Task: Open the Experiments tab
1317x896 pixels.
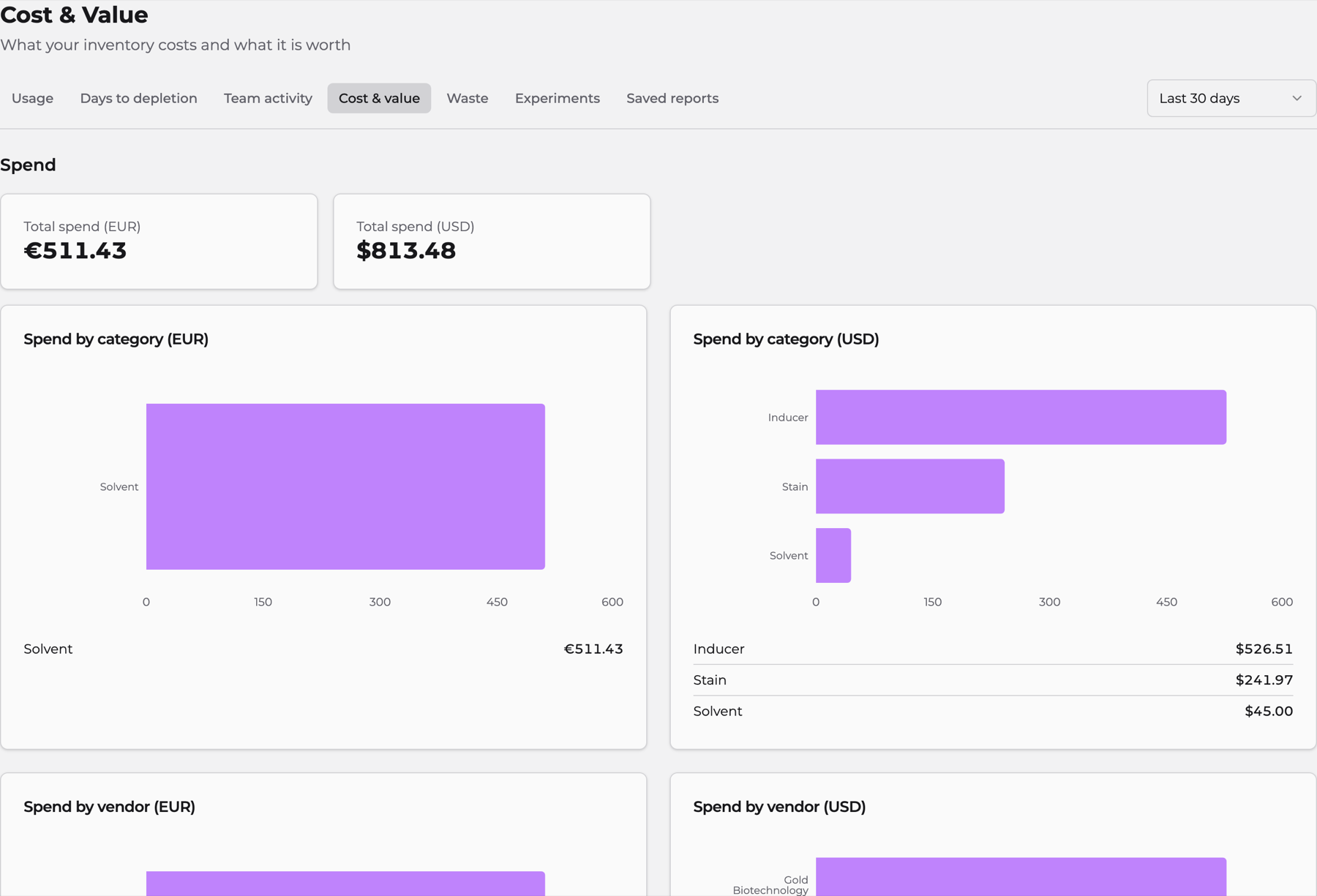Action: point(558,98)
